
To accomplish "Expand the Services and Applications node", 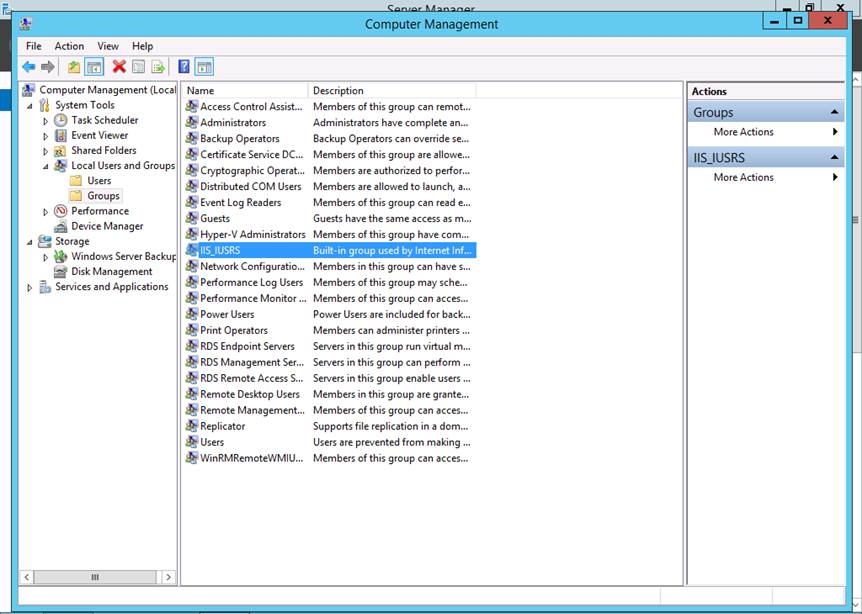I will pos(29,288).
